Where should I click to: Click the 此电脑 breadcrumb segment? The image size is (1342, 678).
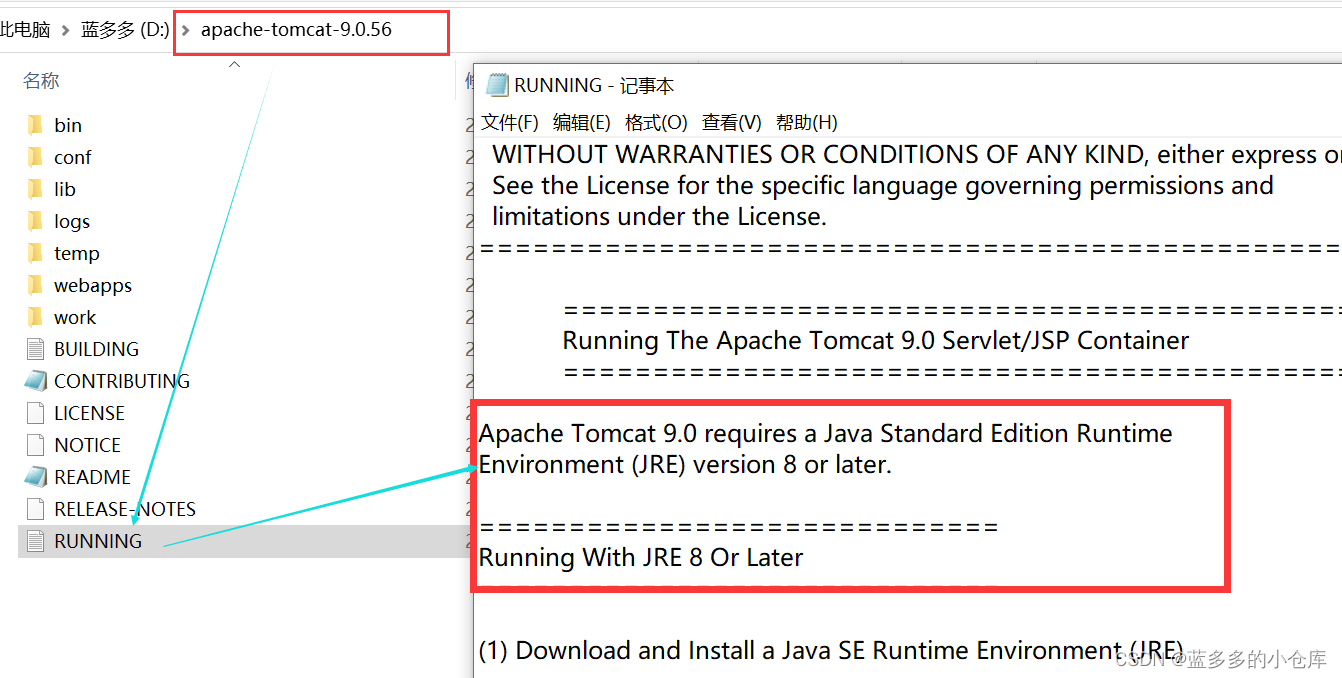pos(25,30)
